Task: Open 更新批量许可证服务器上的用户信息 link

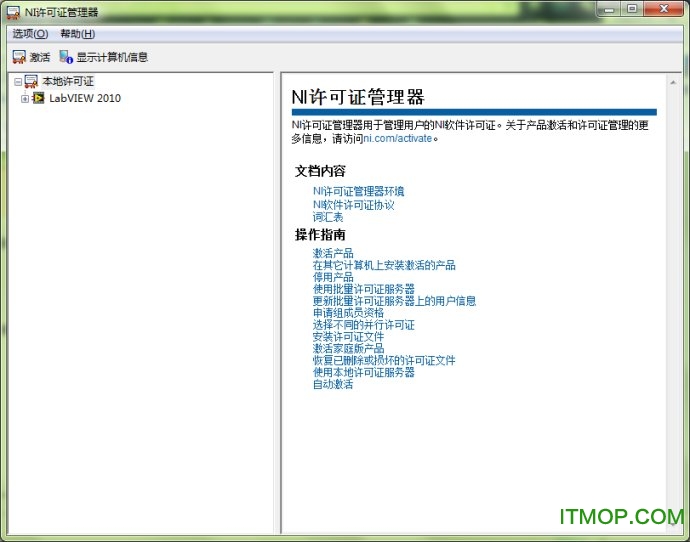Action: pos(394,301)
